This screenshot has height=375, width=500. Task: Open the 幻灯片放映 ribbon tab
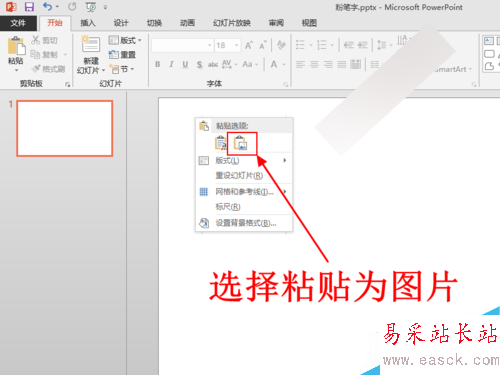pos(232,23)
